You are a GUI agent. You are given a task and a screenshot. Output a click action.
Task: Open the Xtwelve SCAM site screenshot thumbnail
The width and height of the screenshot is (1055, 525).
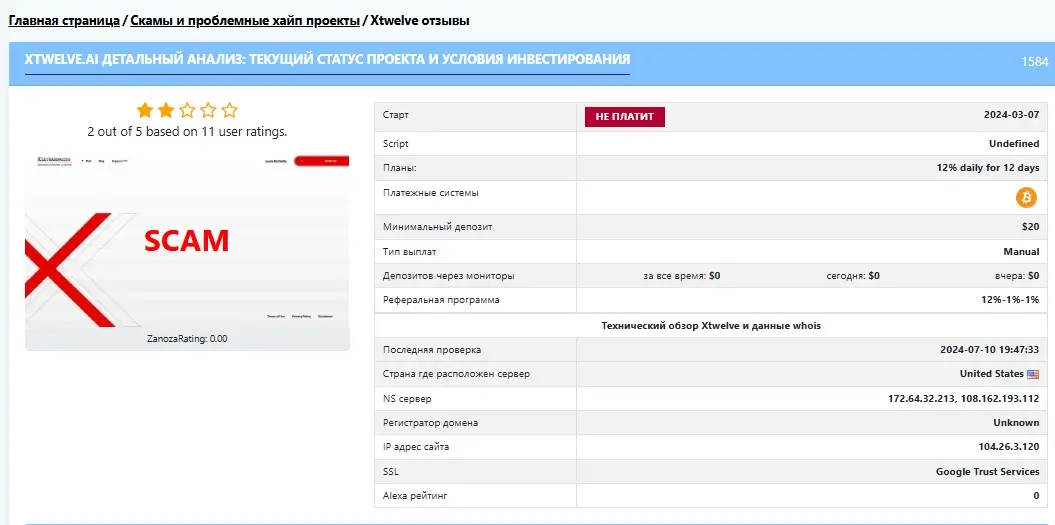click(x=187, y=240)
